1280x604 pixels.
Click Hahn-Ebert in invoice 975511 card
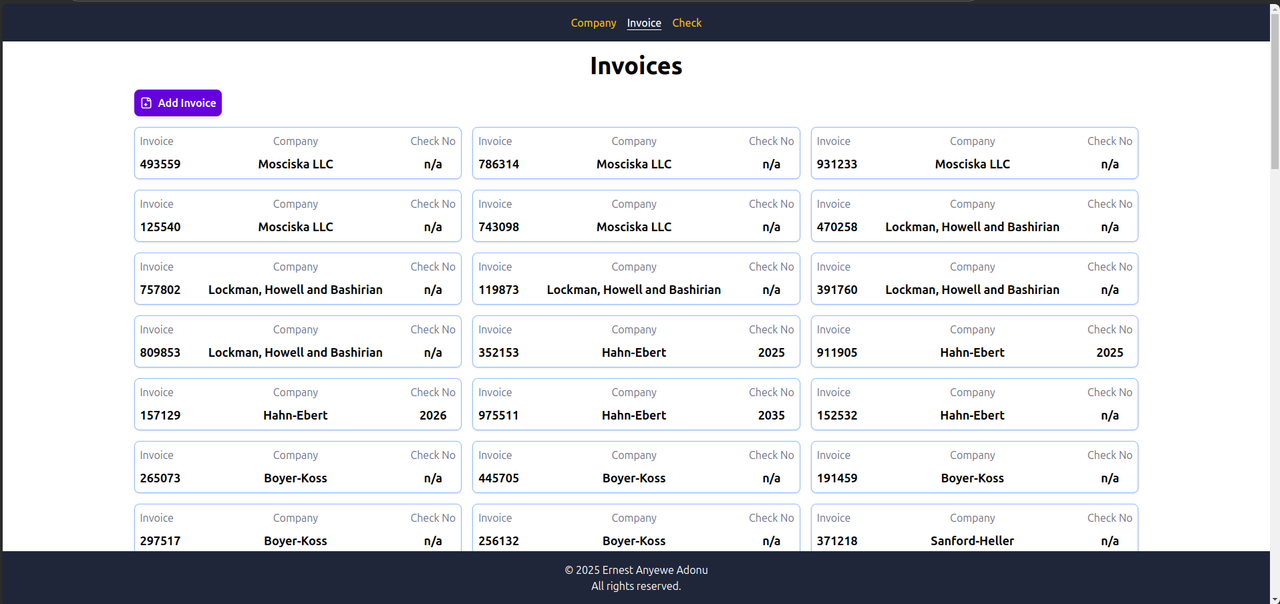click(634, 416)
